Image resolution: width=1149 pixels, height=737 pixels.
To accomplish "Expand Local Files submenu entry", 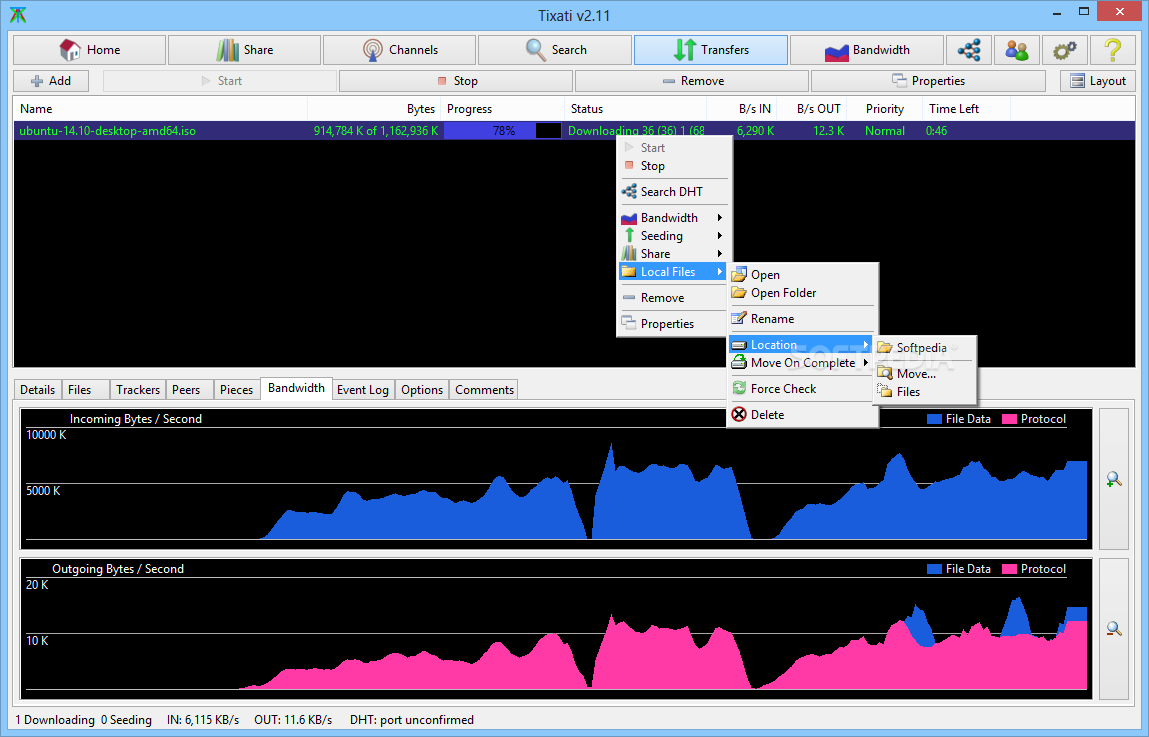I will [673, 272].
